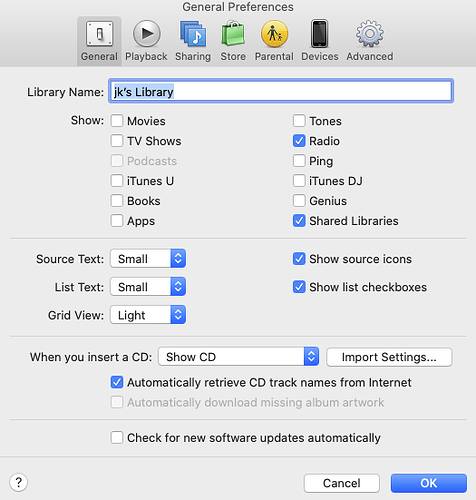The image size is (476, 500).
Task: Confirm preferences with OK
Action: click(429, 483)
